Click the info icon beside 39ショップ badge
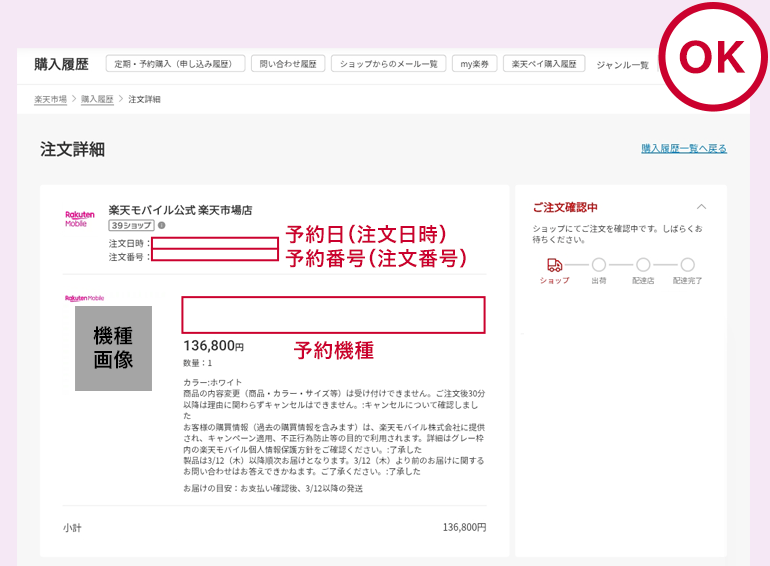 point(162,225)
